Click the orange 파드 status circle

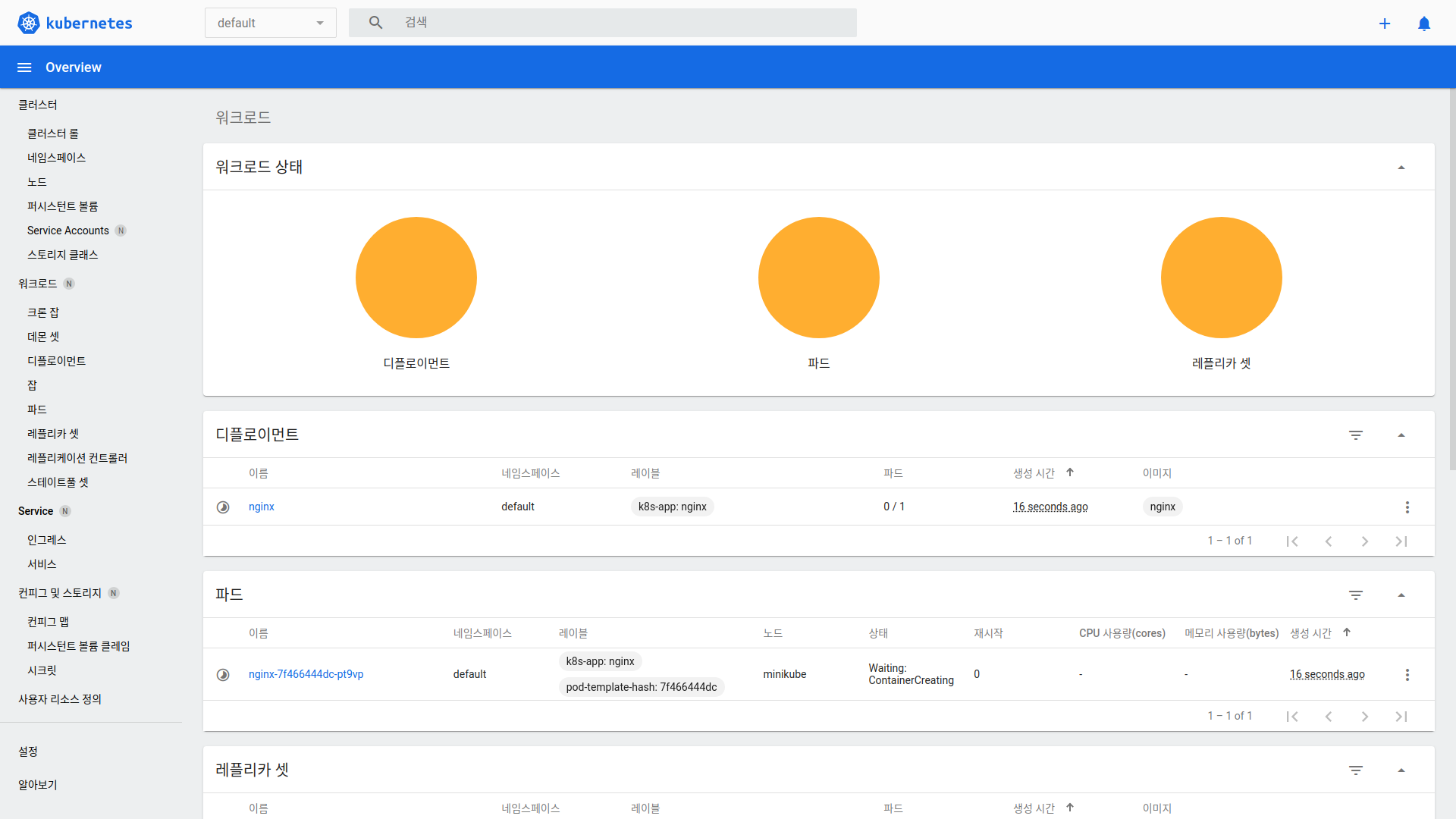coord(818,278)
